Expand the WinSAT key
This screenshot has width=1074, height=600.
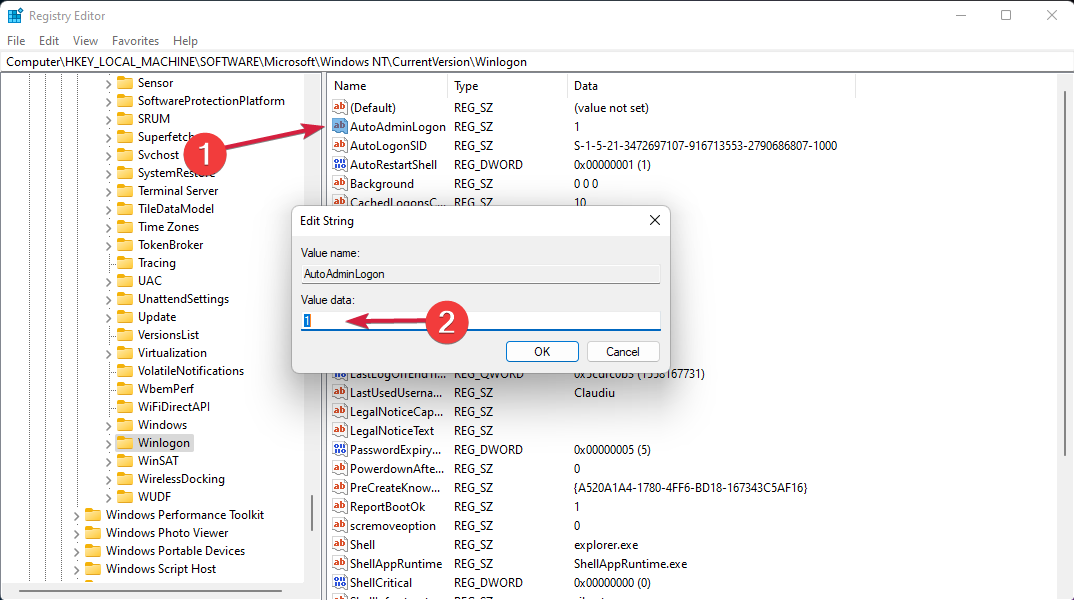(x=108, y=461)
